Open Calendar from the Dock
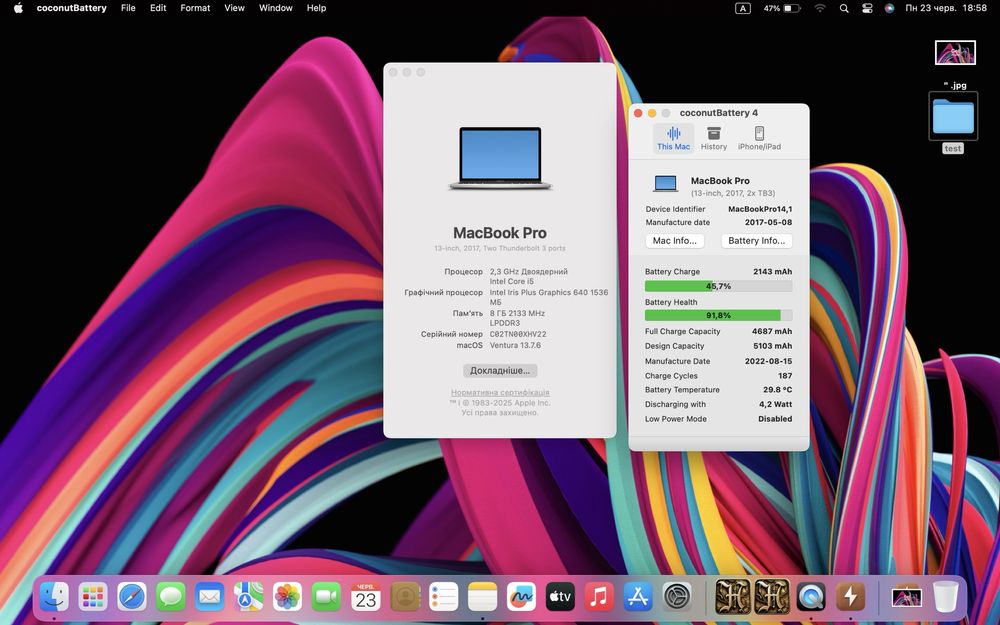This screenshot has width=1000, height=625. [365, 597]
